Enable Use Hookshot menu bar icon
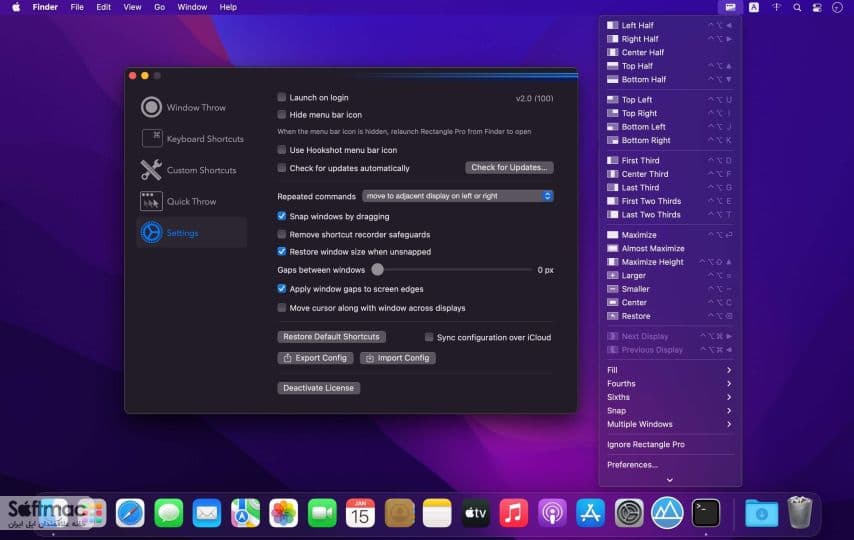 (x=282, y=149)
